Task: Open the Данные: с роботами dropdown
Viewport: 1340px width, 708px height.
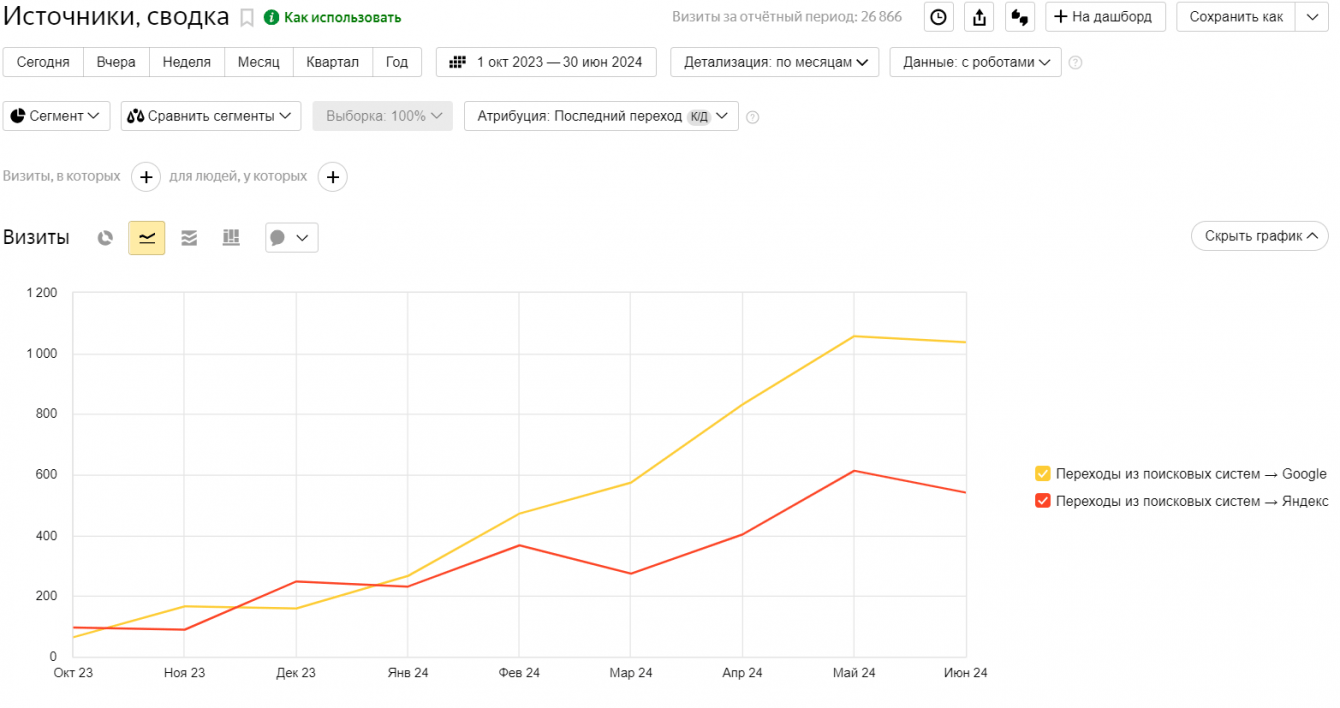Action: [x=975, y=62]
